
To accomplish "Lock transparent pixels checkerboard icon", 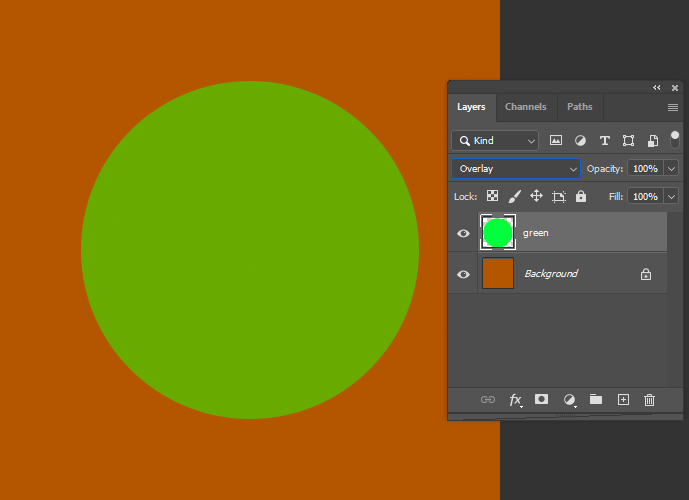I will 493,196.
